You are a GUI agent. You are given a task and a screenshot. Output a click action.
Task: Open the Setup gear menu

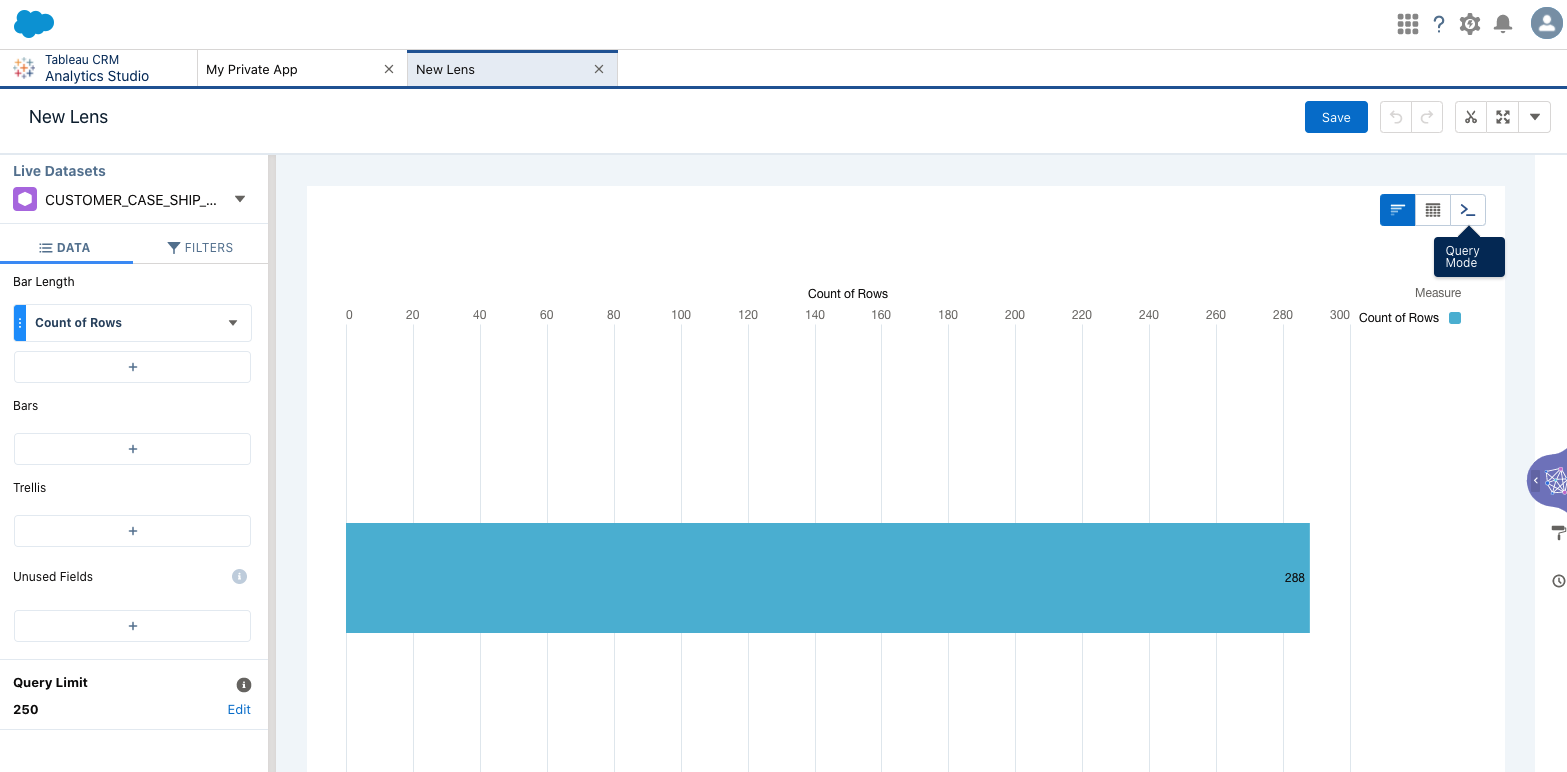coord(1469,24)
